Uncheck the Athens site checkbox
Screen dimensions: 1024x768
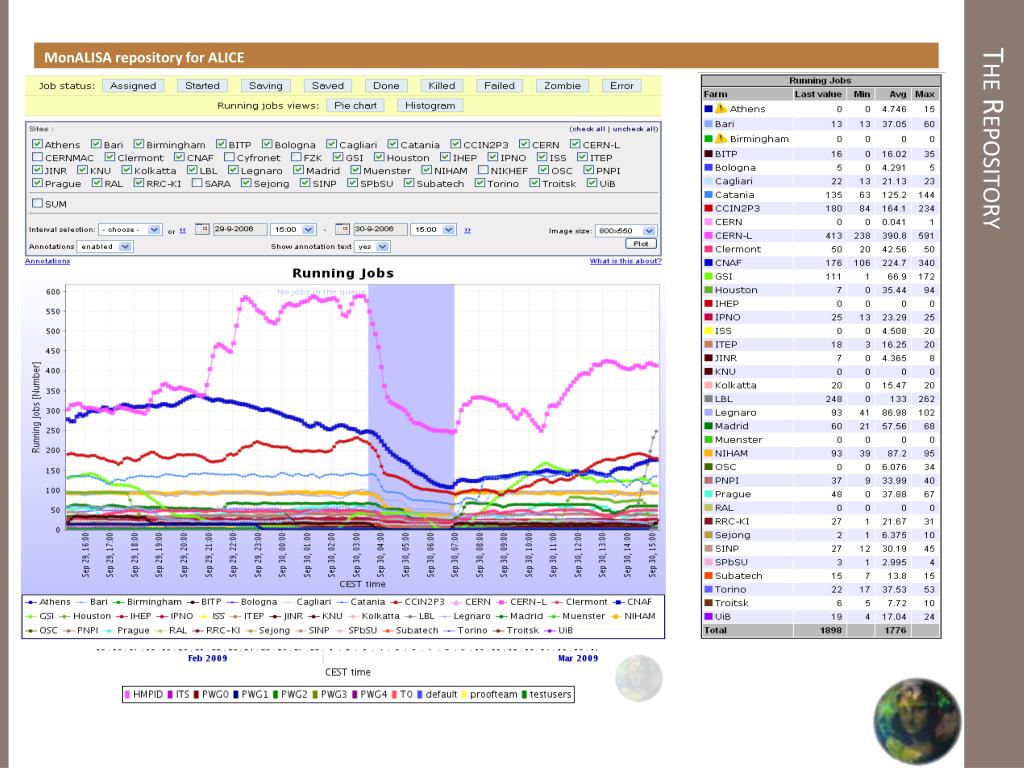37,144
